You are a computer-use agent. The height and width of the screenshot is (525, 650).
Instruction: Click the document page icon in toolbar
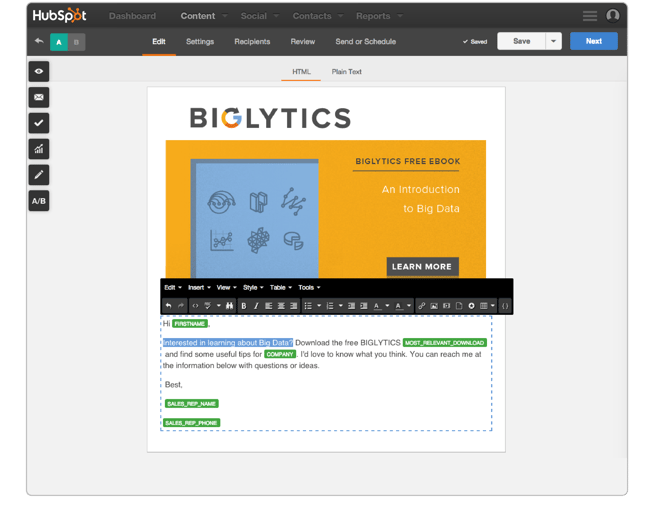pos(459,306)
